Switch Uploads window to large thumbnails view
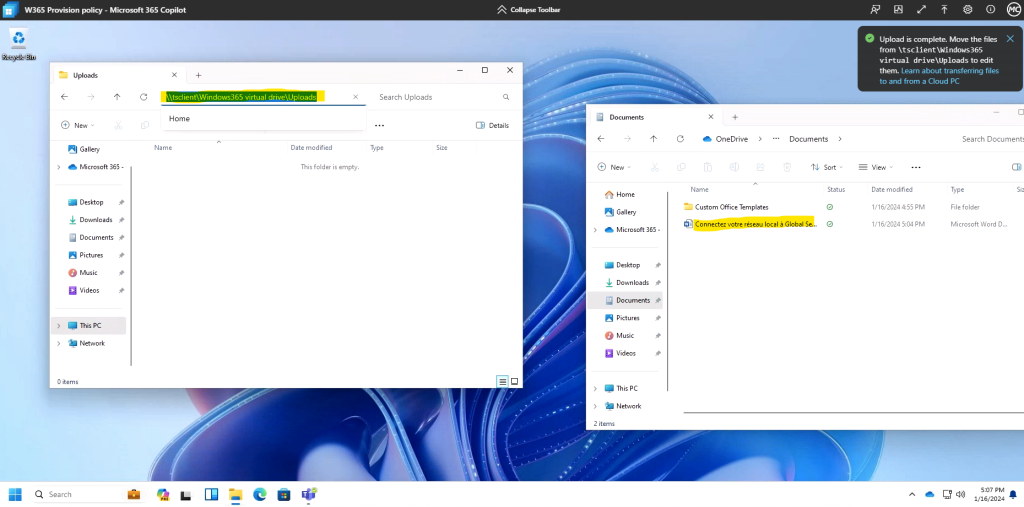This screenshot has width=1024, height=507. coord(515,382)
